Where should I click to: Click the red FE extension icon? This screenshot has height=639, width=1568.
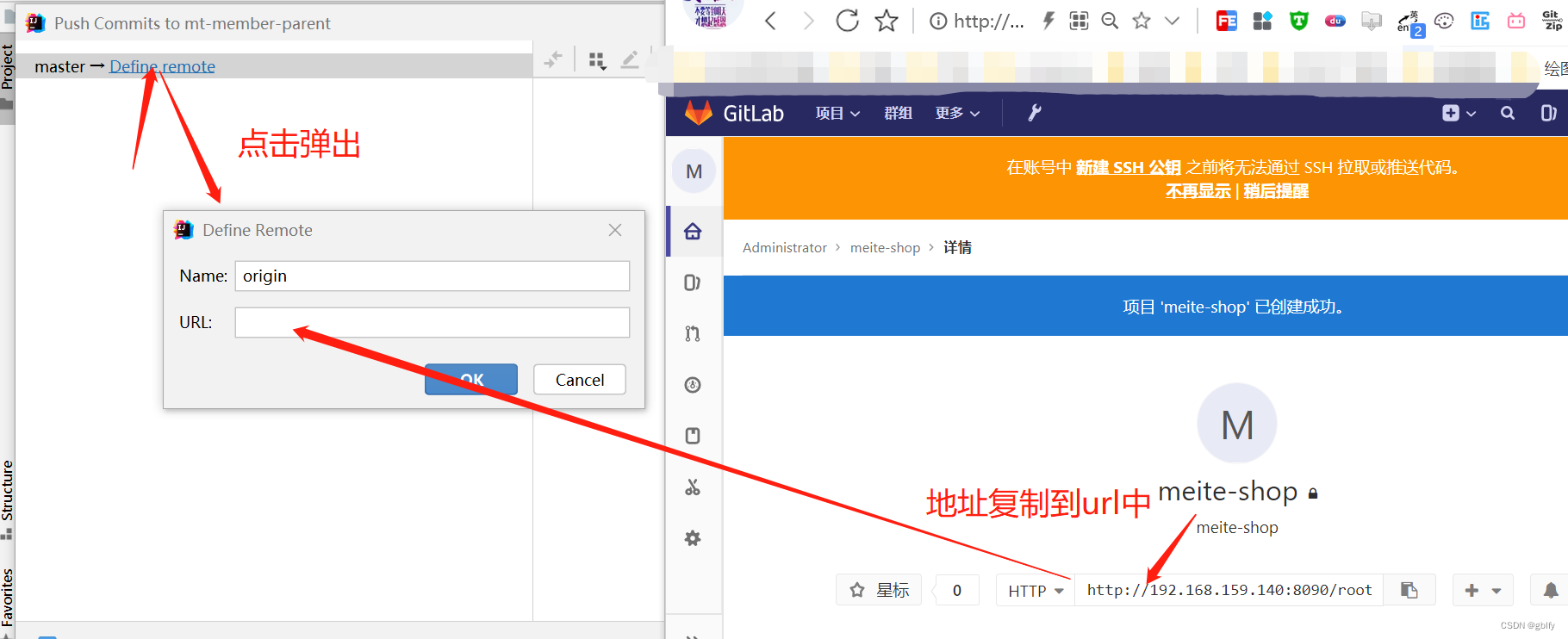1227,21
